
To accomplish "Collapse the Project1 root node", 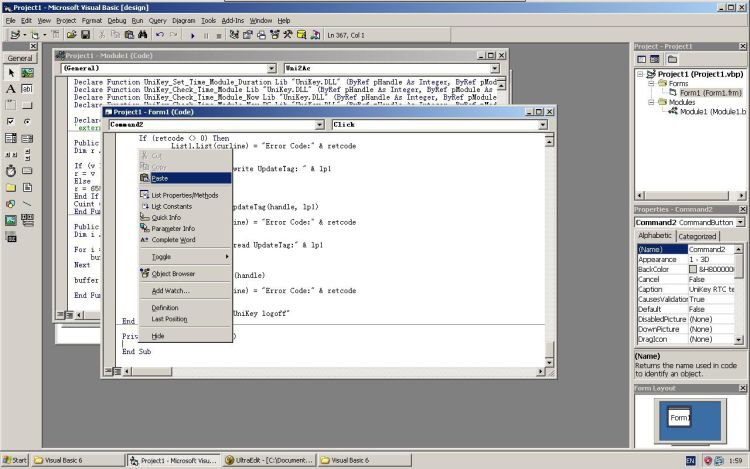I will 640,74.
